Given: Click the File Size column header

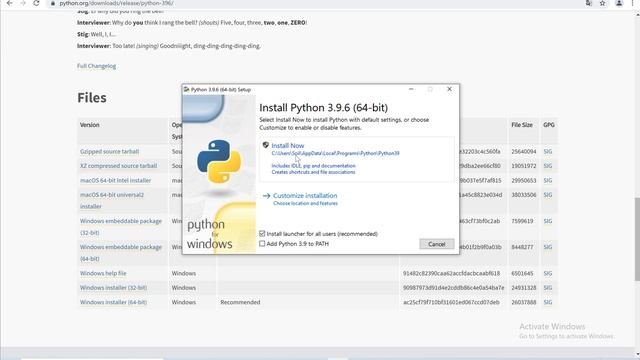Looking at the screenshot, I should [x=522, y=125].
